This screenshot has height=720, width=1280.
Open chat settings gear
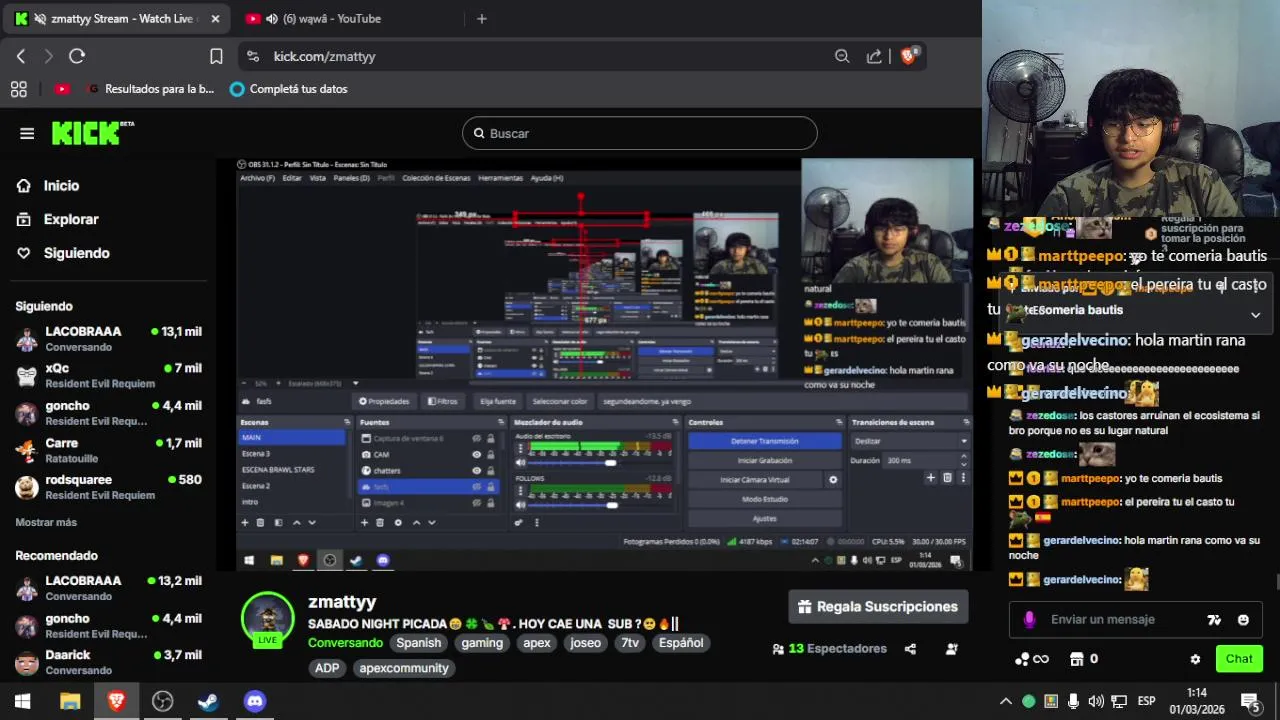(x=1195, y=659)
